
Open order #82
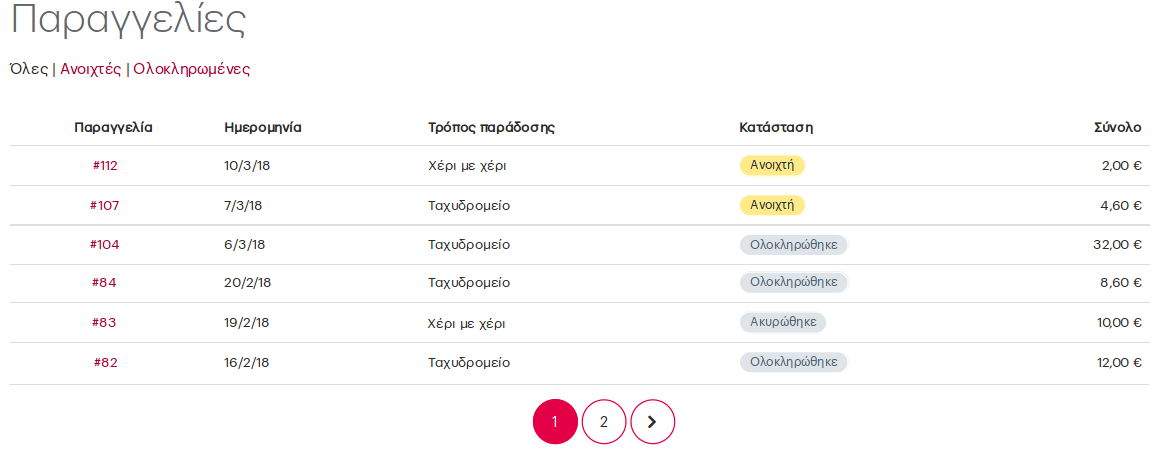tap(105, 363)
